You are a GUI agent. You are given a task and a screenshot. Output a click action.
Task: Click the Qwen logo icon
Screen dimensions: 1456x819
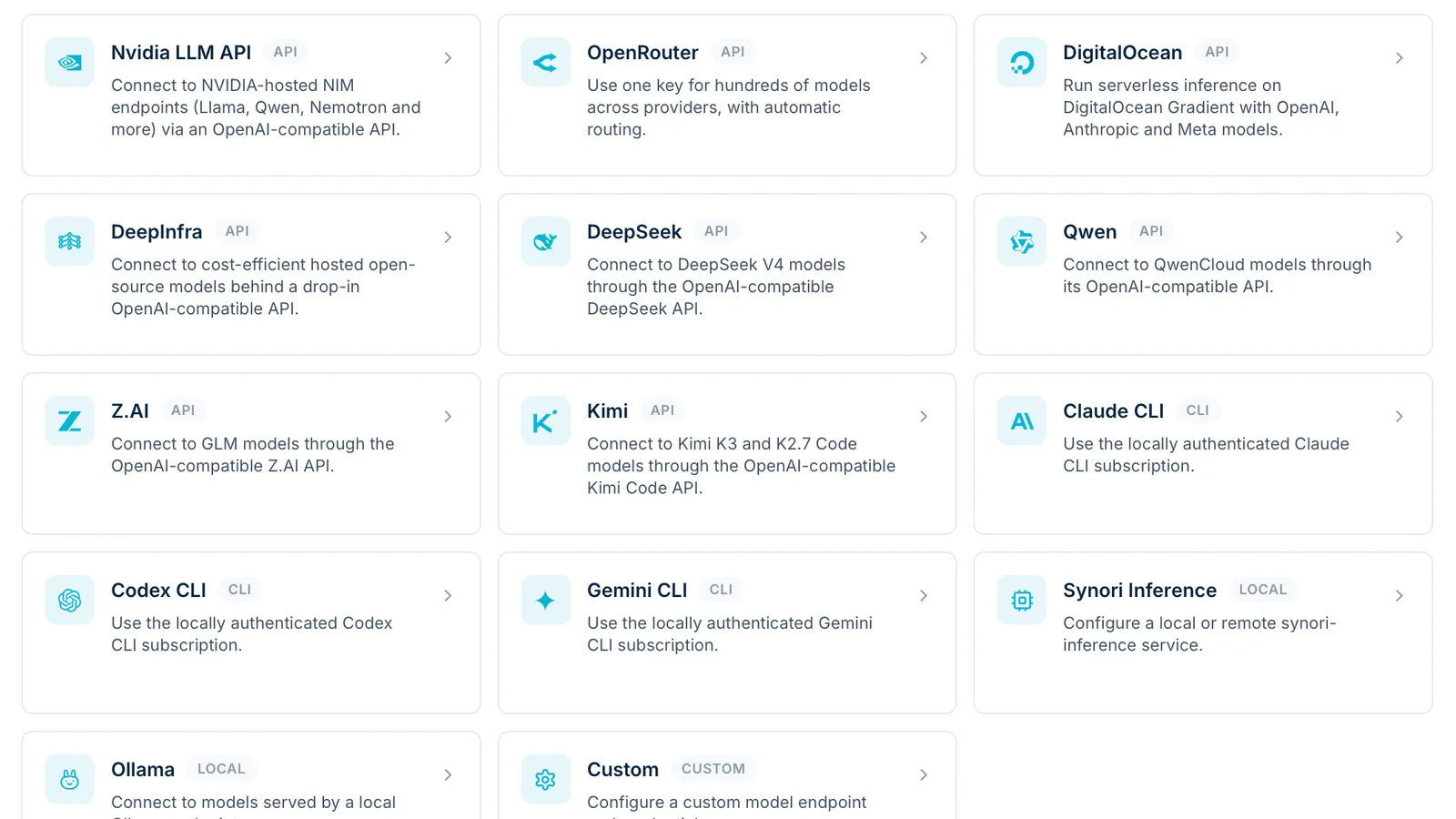pyautogui.click(x=1022, y=241)
